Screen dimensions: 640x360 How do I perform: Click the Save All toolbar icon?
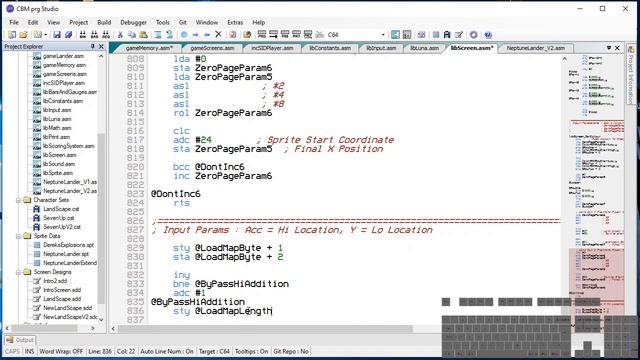point(68,35)
